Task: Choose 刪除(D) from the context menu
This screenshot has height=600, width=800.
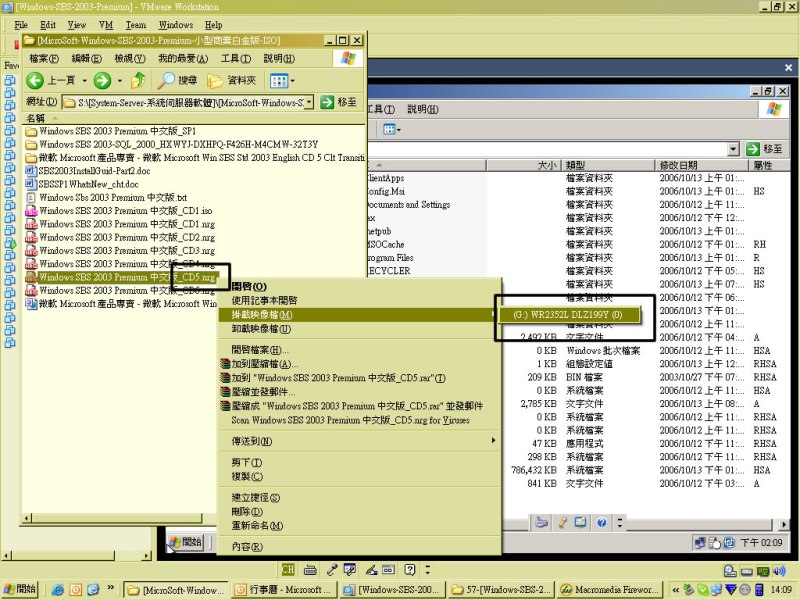Action: click(359, 511)
